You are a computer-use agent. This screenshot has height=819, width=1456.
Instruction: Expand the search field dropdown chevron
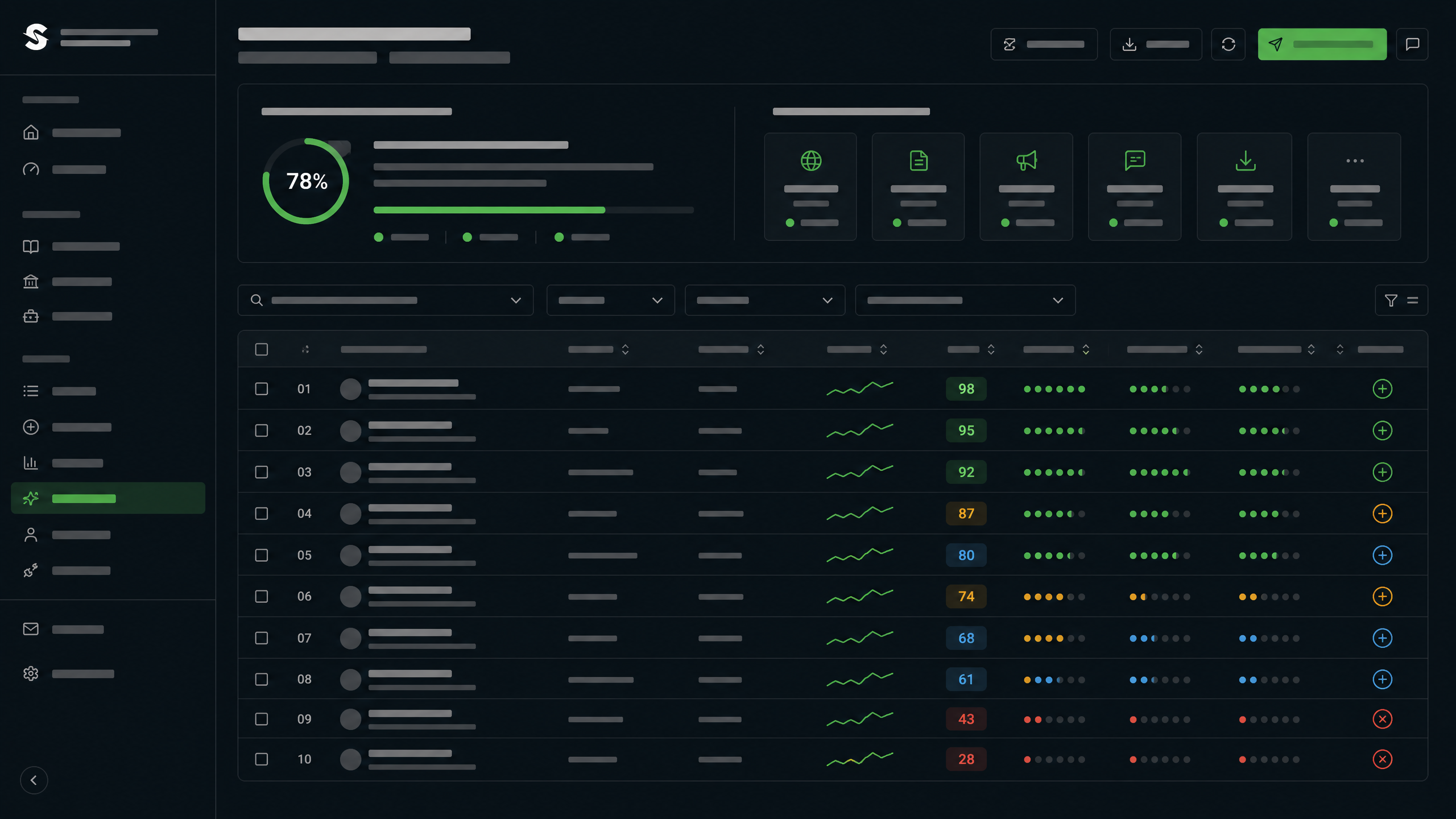point(516,300)
